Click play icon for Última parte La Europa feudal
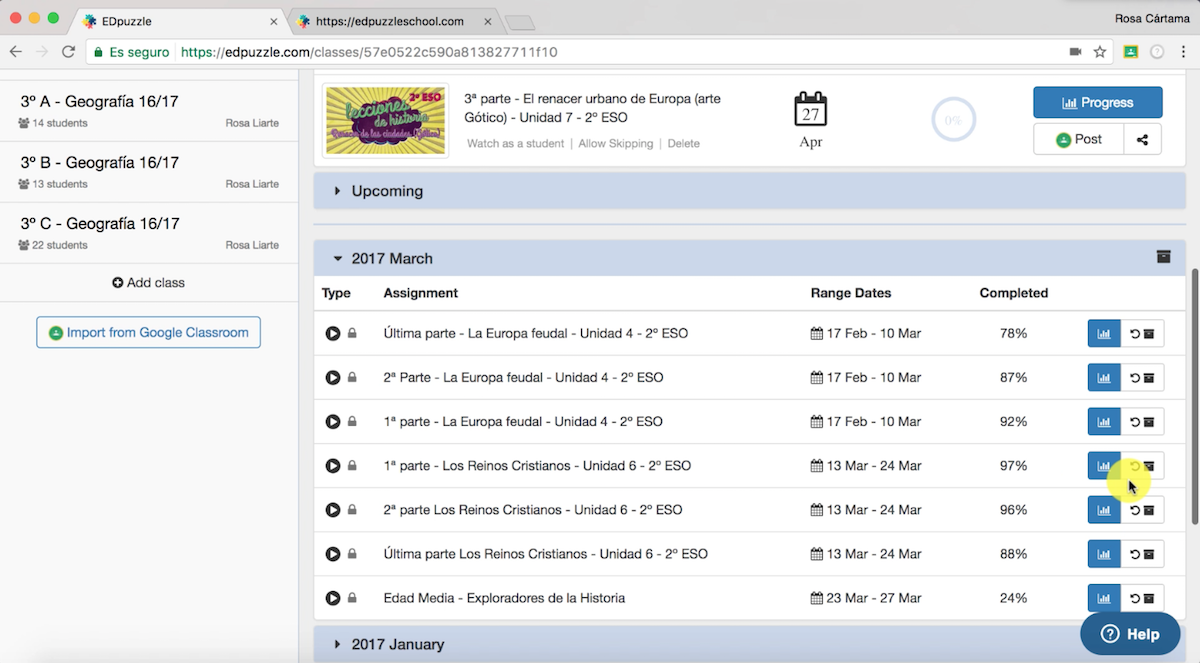 coord(333,334)
